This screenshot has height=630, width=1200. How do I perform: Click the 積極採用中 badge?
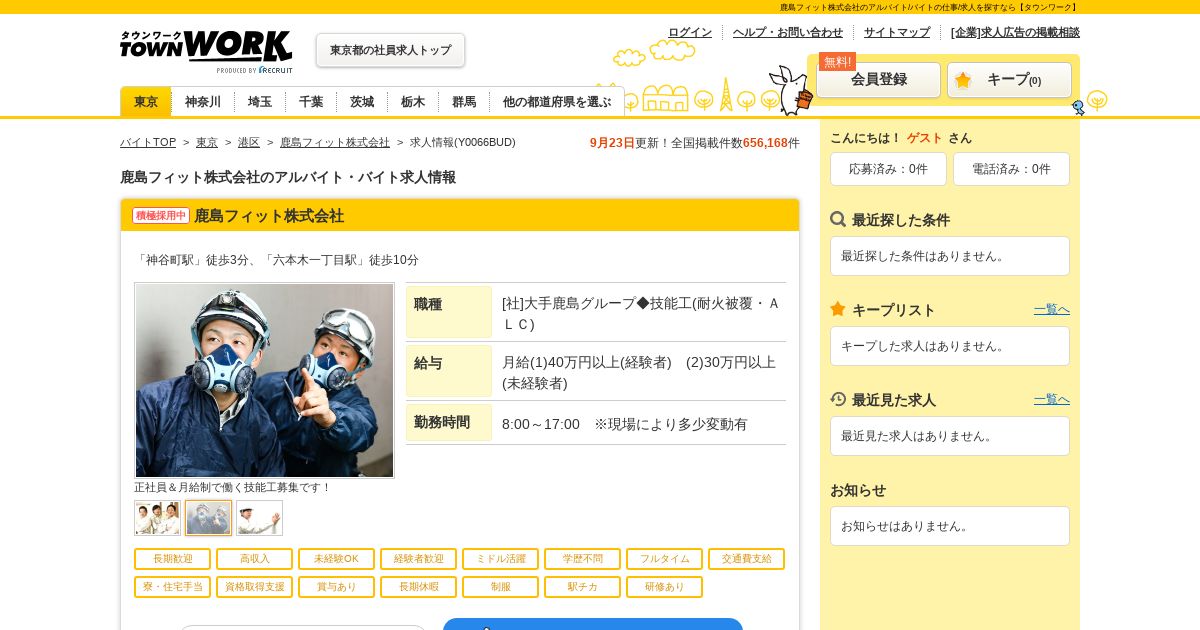(x=161, y=215)
